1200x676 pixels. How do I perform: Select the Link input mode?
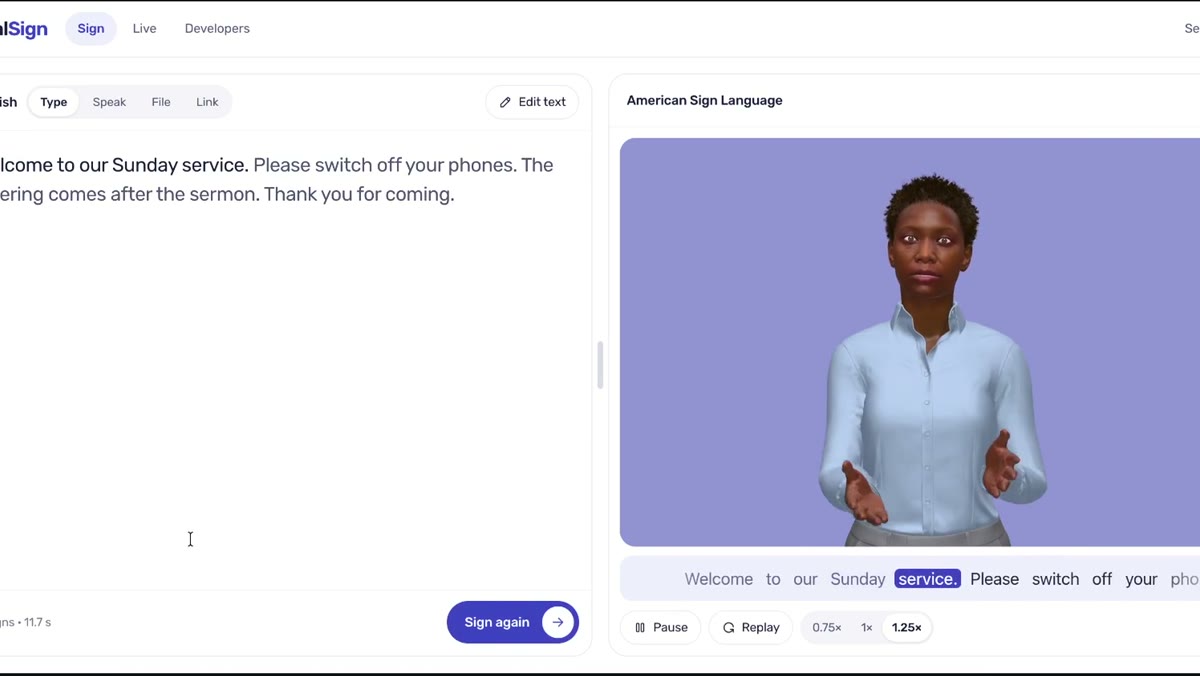tap(207, 102)
